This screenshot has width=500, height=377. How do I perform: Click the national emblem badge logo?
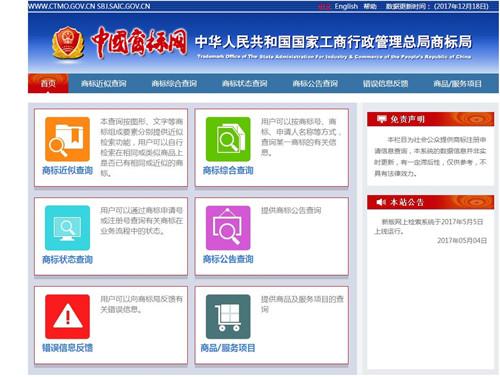point(68,44)
